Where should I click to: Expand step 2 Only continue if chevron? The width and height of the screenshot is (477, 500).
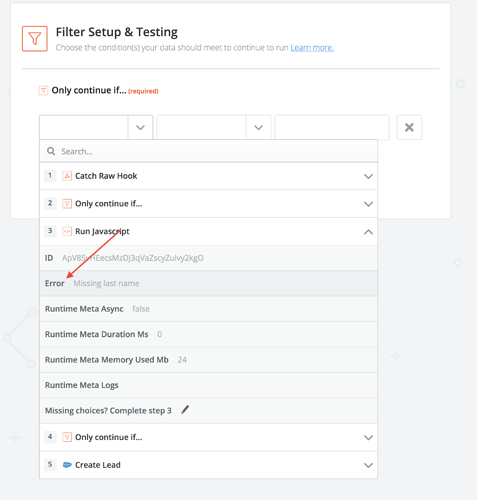pyautogui.click(x=368, y=204)
